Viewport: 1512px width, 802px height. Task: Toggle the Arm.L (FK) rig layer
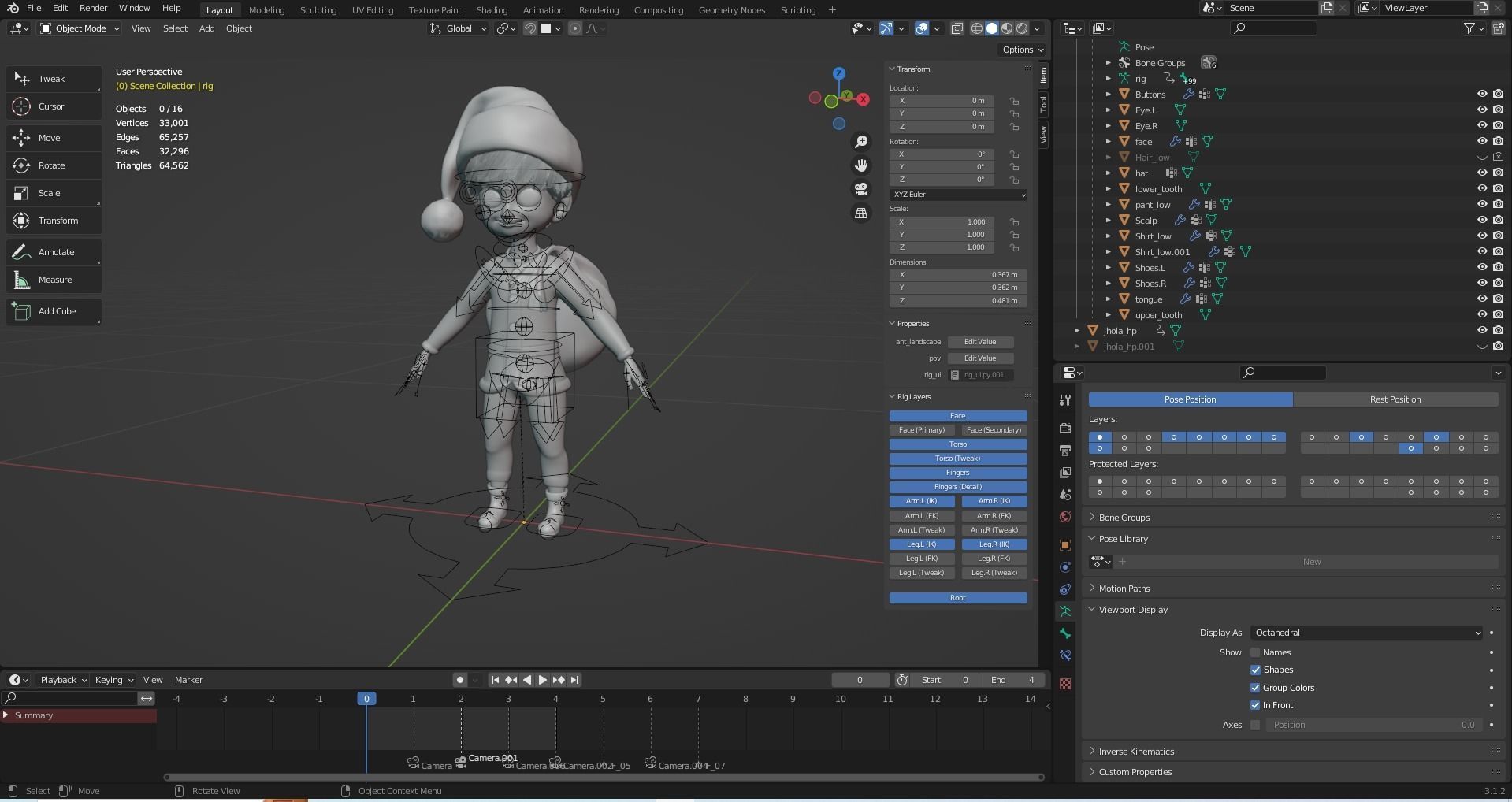click(x=922, y=516)
